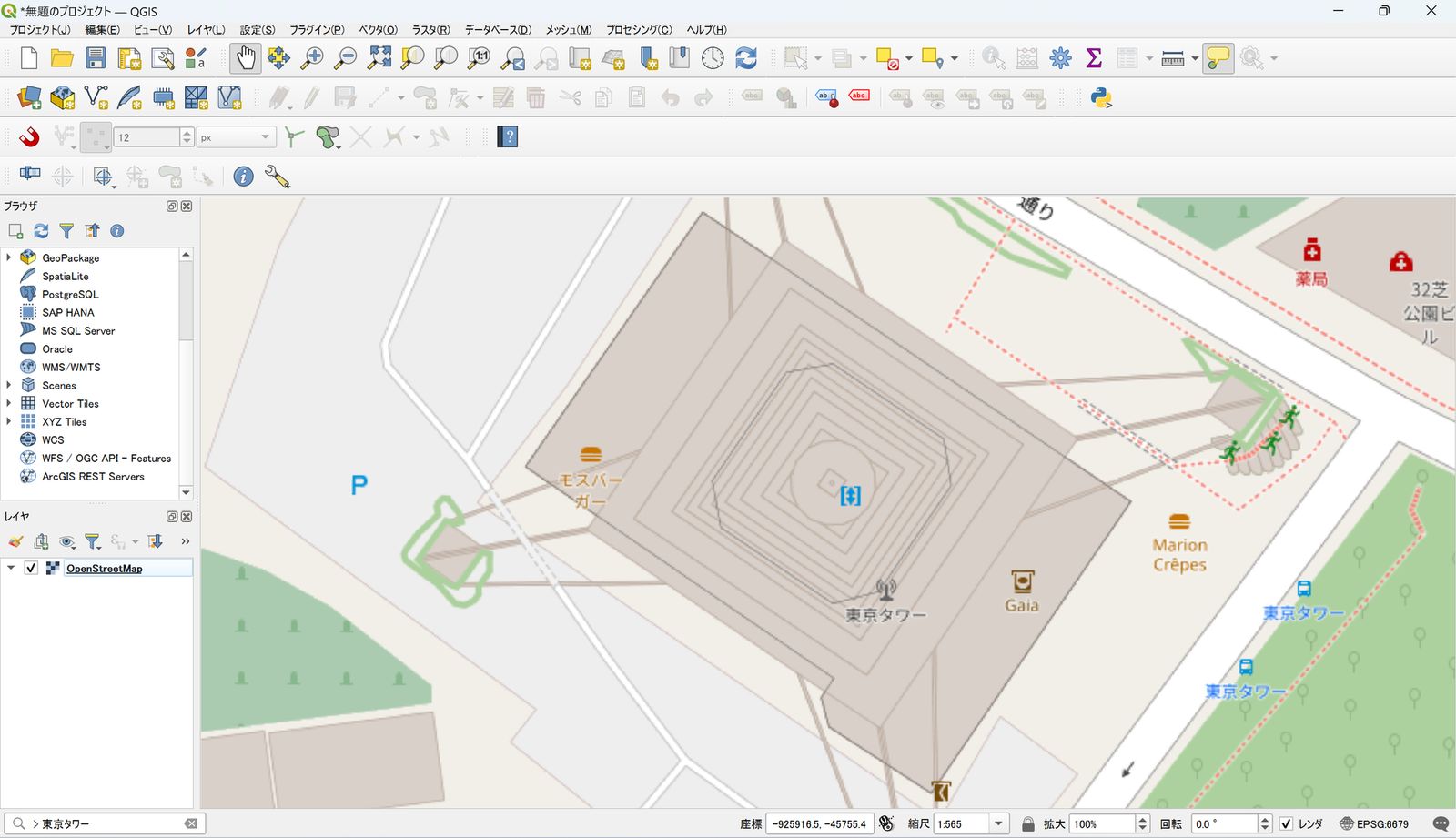Click the Identify Features tool
This screenshot has height=838, width=1456.
(x=994, y=58)
